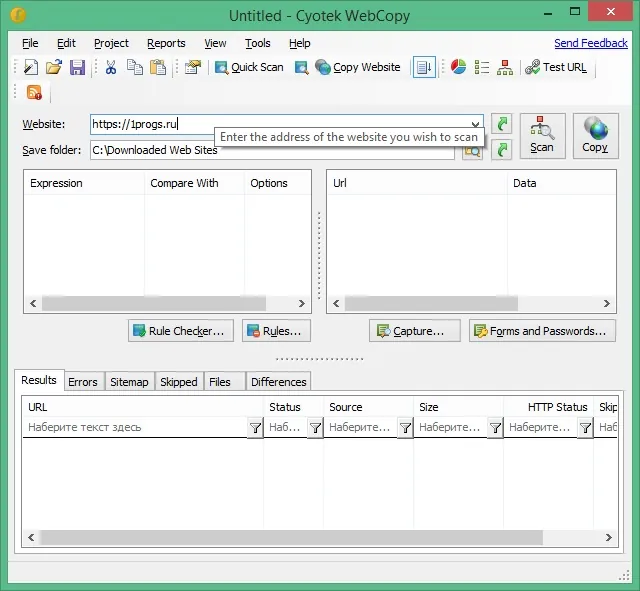Click the Capture button
The width and height of the screenshot is (640, 591).
click(x=415, y=331)
